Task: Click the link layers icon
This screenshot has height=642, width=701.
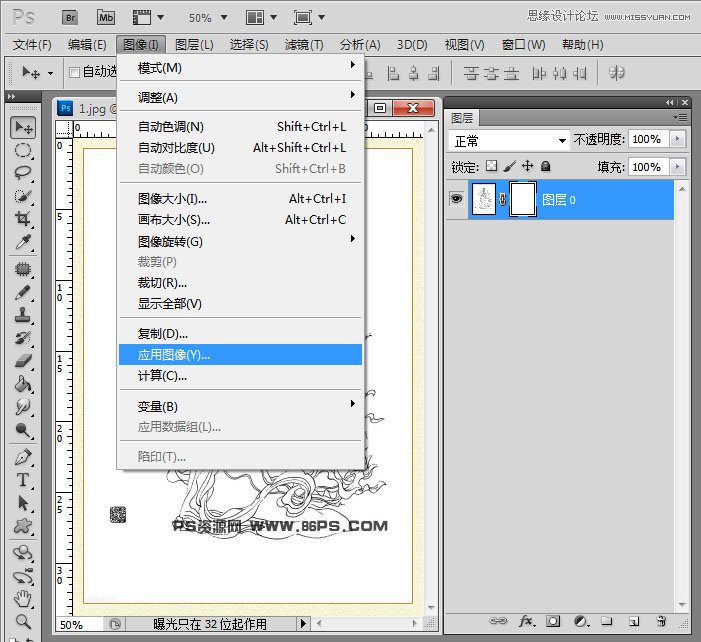Action: (x=498, y=621)
